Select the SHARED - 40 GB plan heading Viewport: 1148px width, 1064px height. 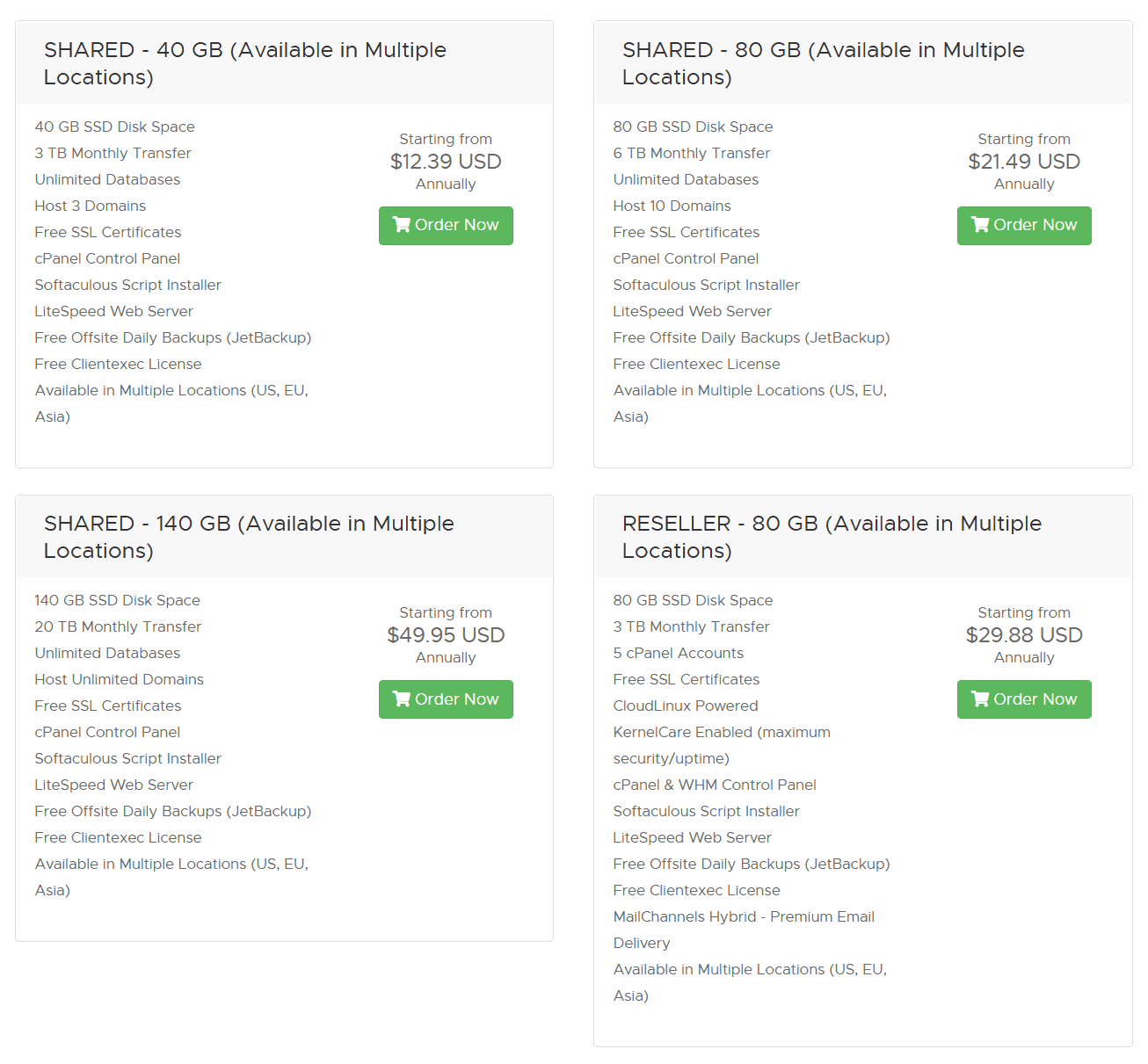tap(245, 63)
